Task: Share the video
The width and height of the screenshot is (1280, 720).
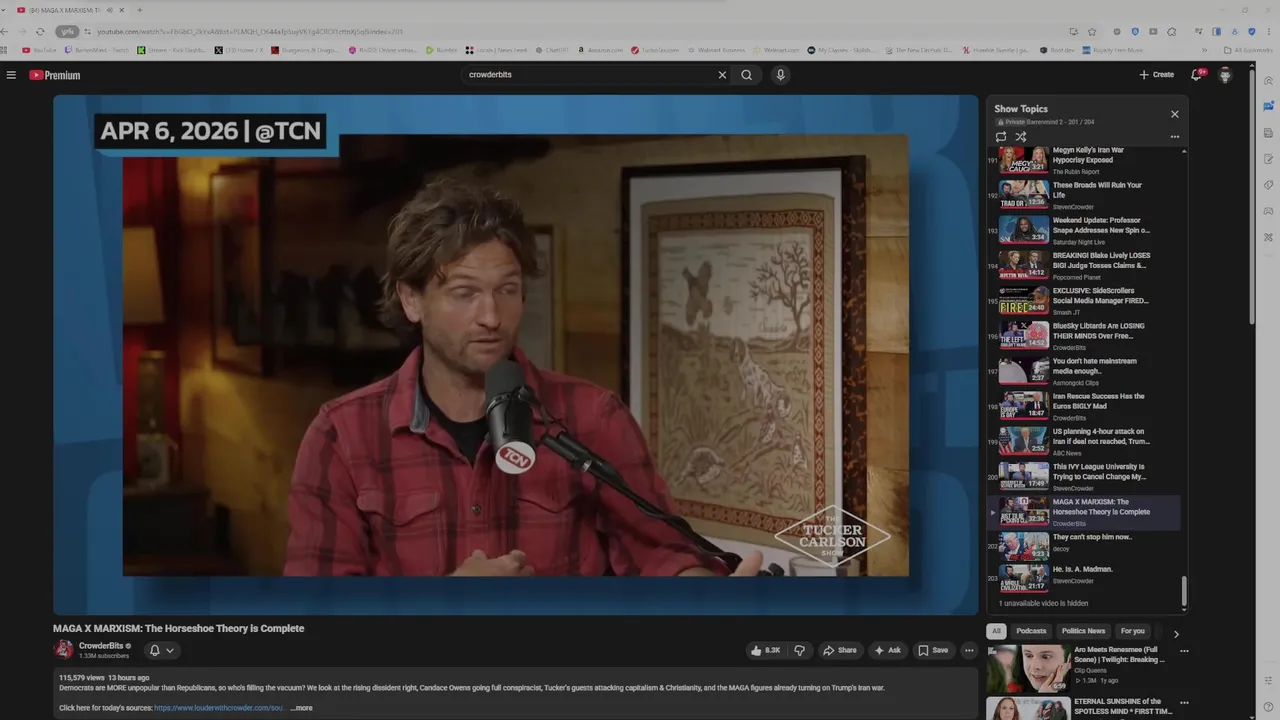Action: [x=840, y=650]
